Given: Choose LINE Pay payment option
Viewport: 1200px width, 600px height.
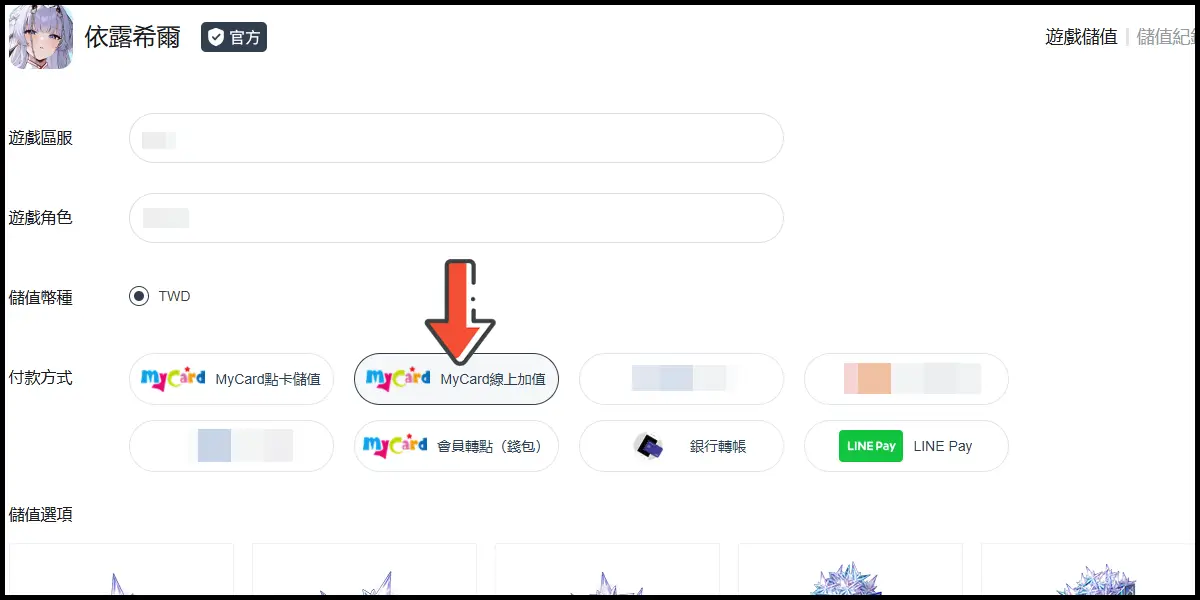Looking at the screenshot, I should [906, 446].
